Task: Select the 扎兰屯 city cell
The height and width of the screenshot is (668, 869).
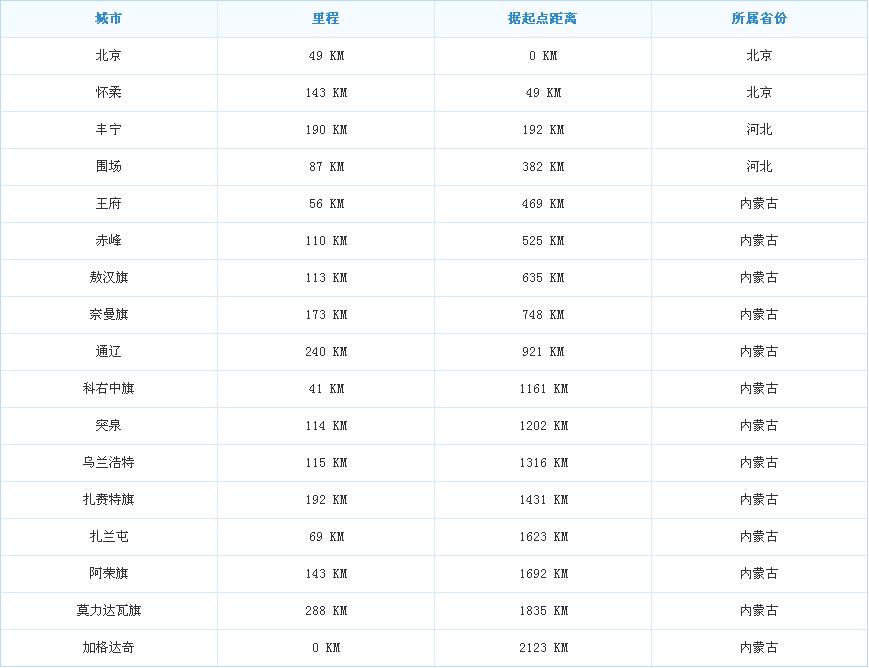Action: pyautogui.click(x=108, y=537)
